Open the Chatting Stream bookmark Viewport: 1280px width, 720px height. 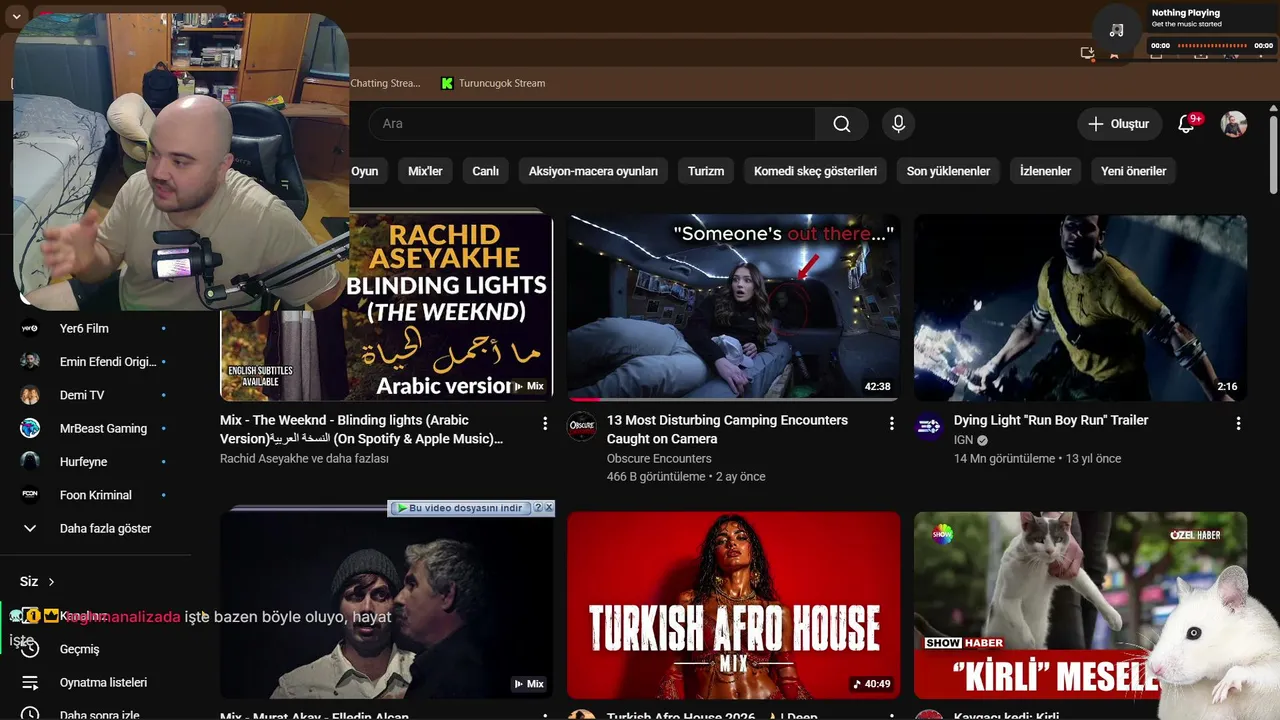[x=385, y=83]
